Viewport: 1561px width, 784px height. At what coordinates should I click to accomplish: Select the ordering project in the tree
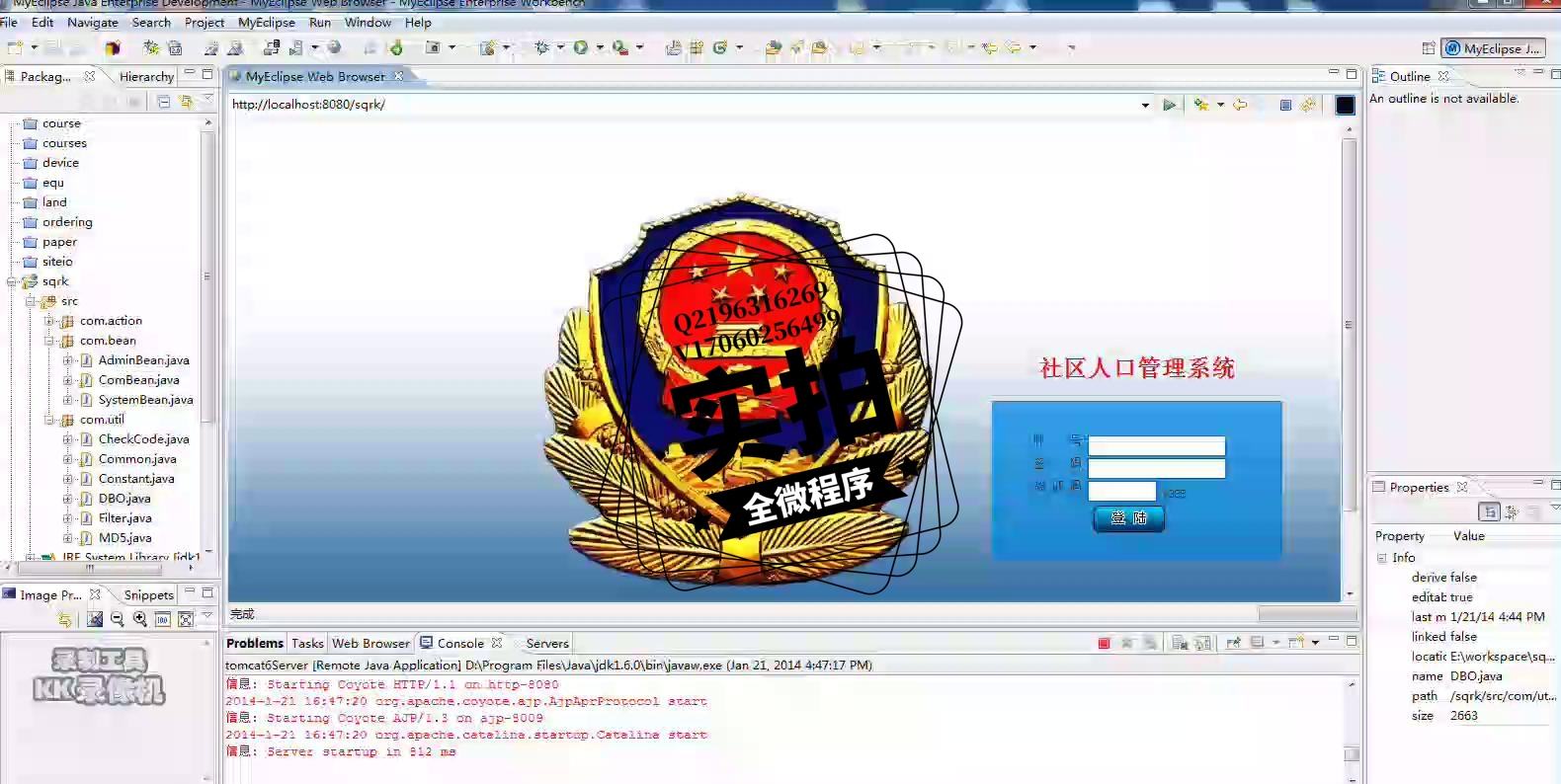pos(67,222)
